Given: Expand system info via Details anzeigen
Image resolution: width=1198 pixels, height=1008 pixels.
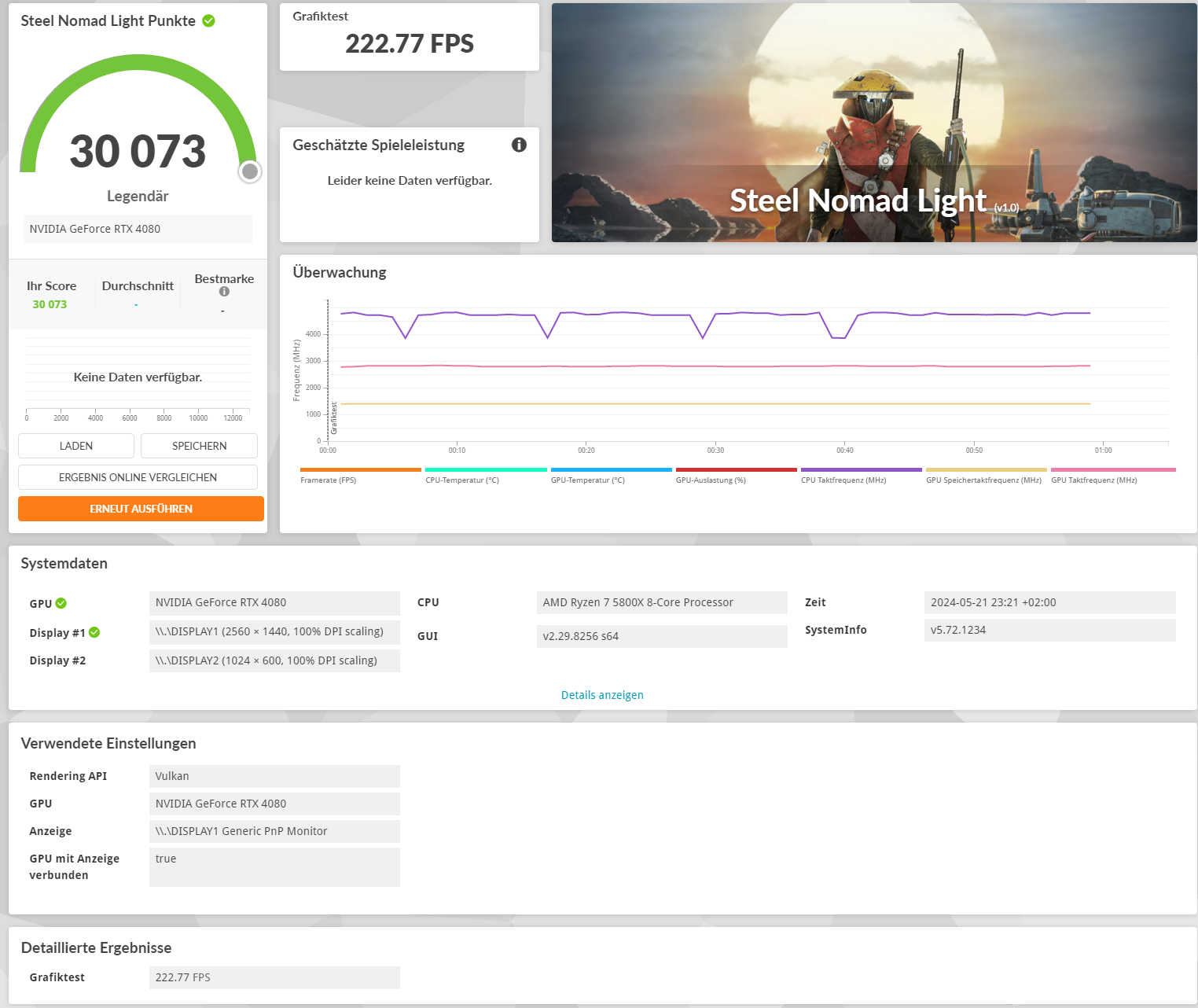Looking at the screenshot, I should coord(602,695).
